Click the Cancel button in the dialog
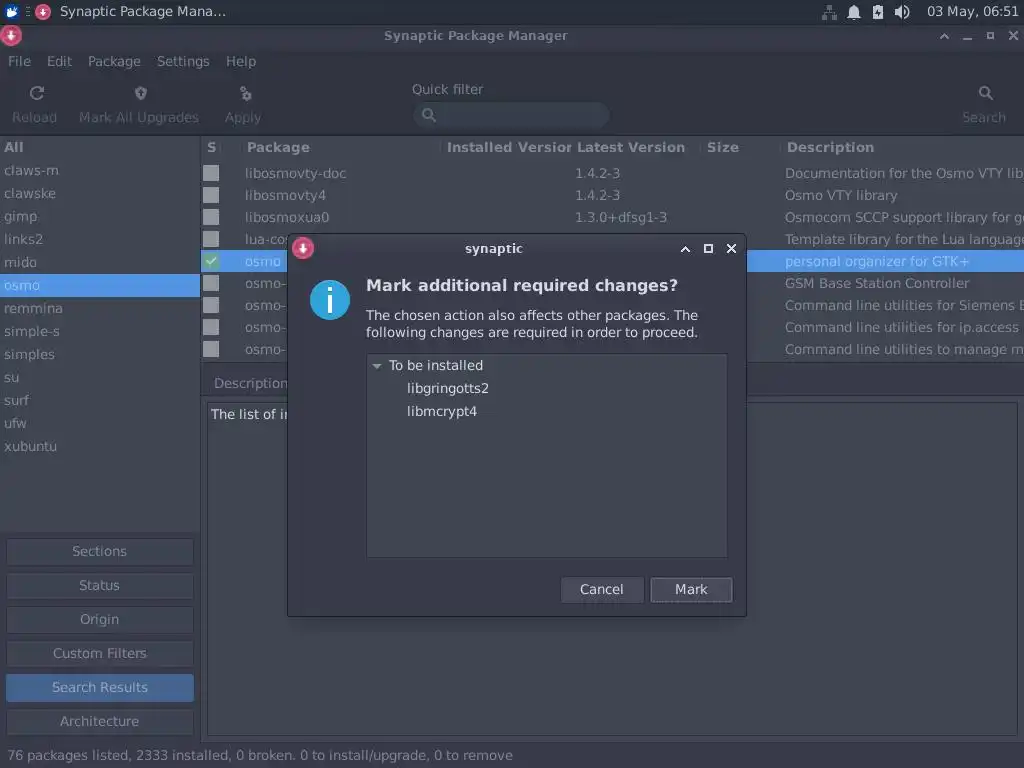The width and height of the screenshot is (1024, 768). [601, 590]
